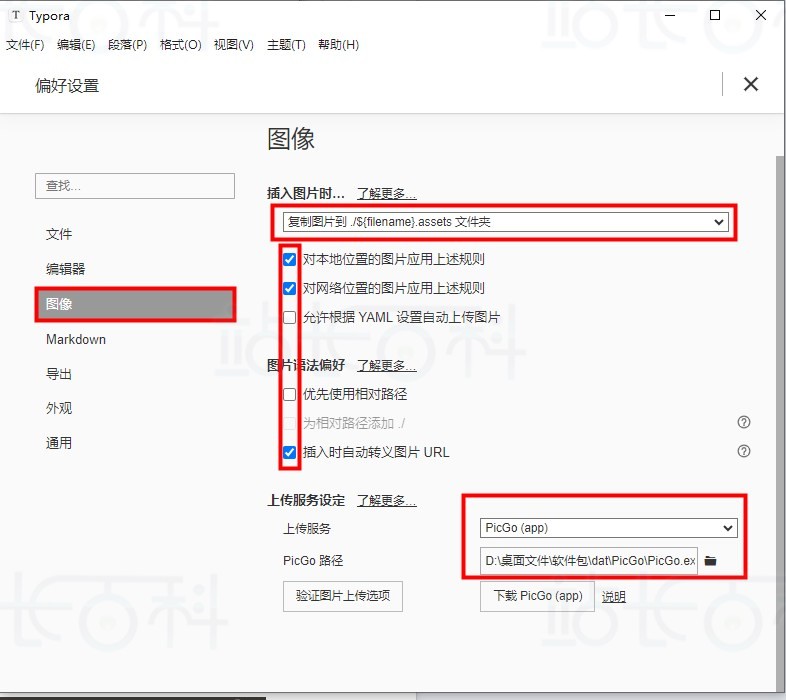Toggle 插入时自动转义图片 URL checkbox

click(x=289, y=452)
